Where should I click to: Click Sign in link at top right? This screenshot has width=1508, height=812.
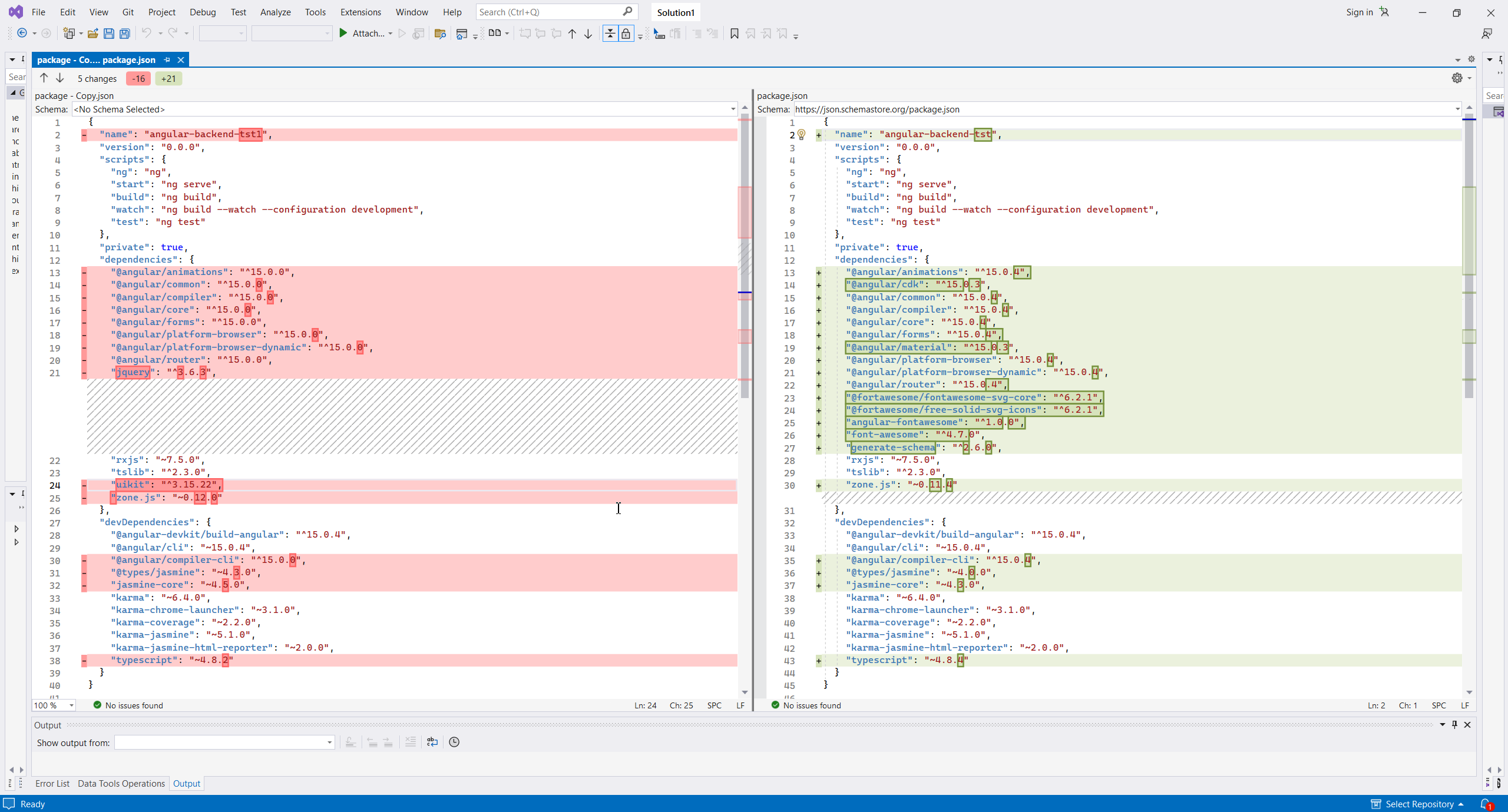click(1359, 12)
